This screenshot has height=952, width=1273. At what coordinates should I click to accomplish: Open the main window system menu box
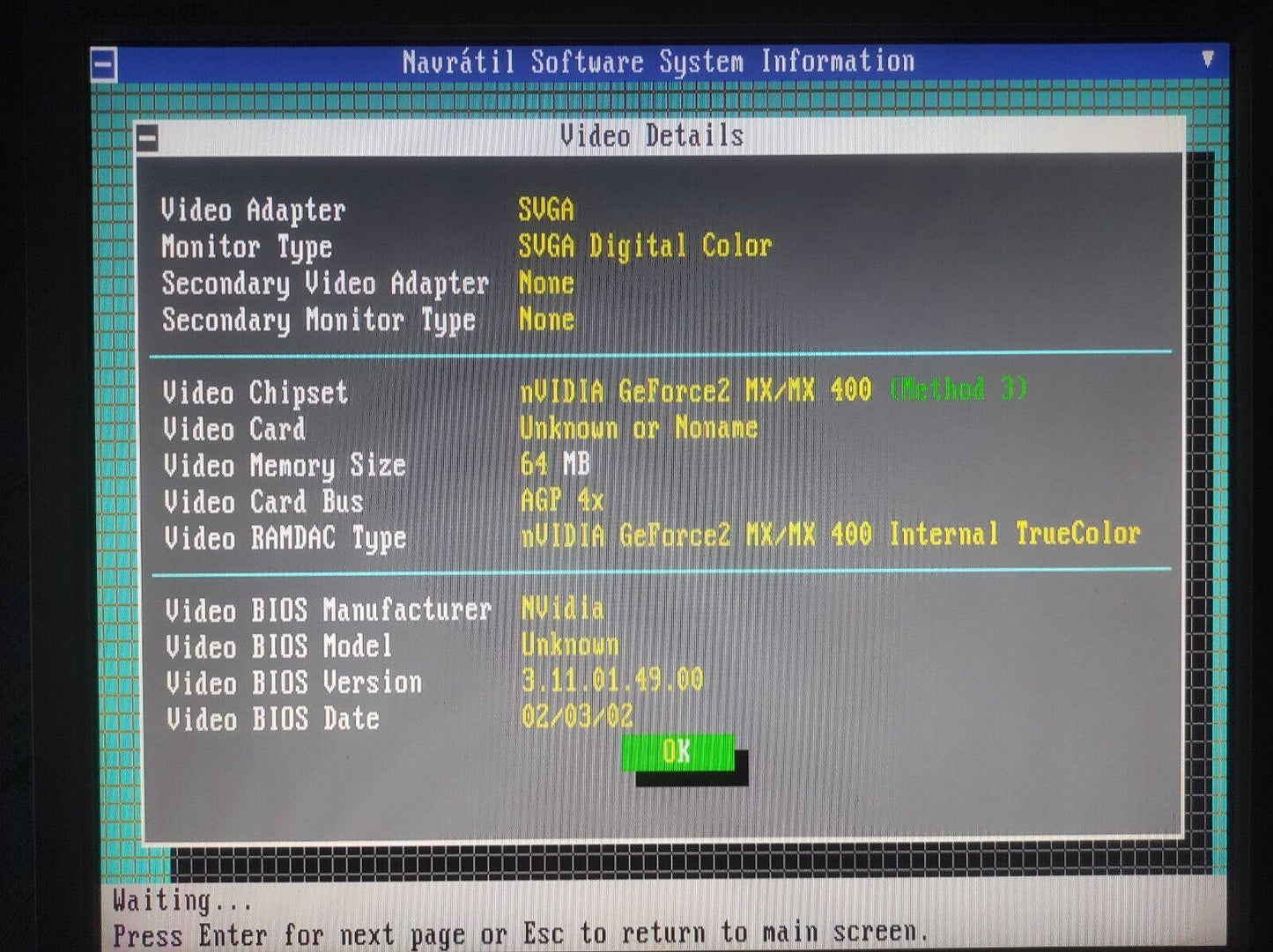[x=104, y=65]
